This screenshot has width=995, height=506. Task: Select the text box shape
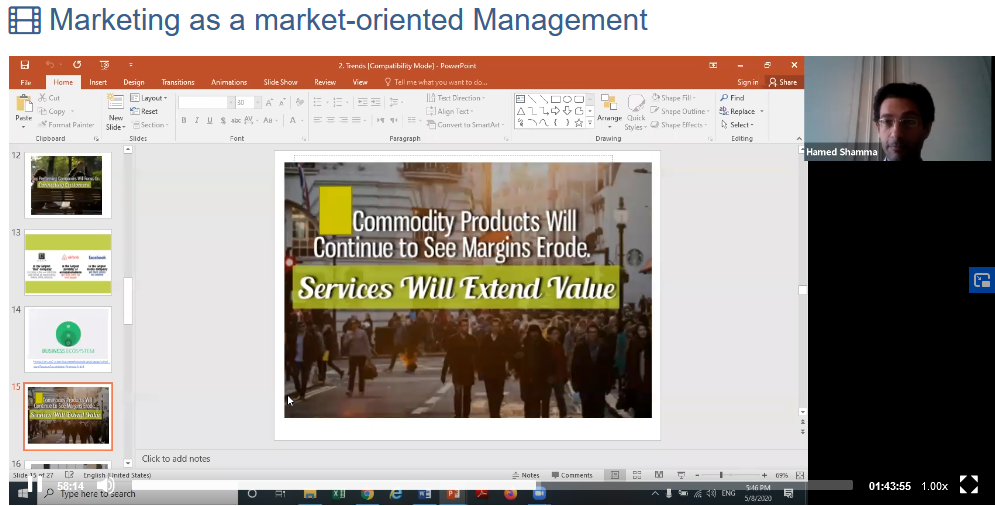coord(520,99)
